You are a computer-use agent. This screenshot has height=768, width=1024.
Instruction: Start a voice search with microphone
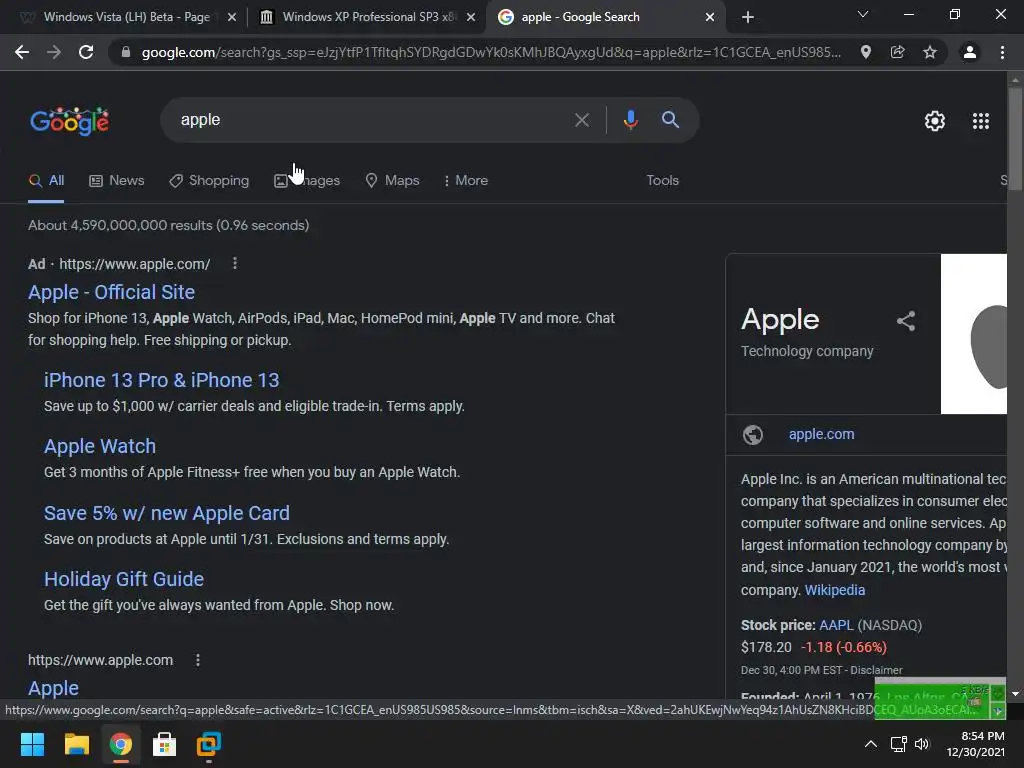[630, 120]
